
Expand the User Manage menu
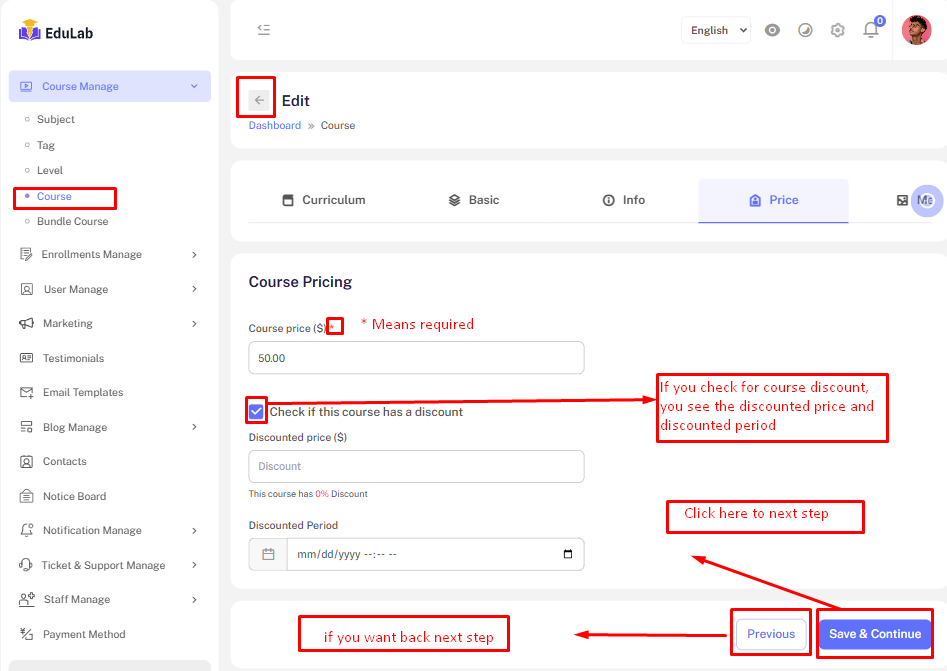coord(110,289)
